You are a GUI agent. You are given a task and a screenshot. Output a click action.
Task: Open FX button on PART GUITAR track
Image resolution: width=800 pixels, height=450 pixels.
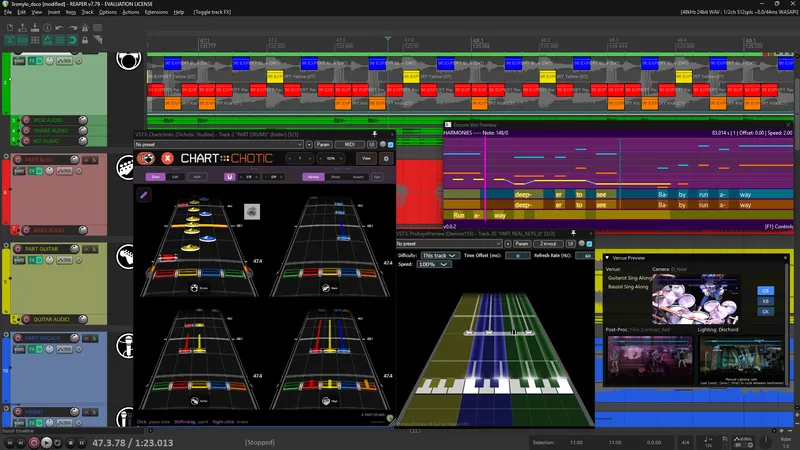pos(32,260)
